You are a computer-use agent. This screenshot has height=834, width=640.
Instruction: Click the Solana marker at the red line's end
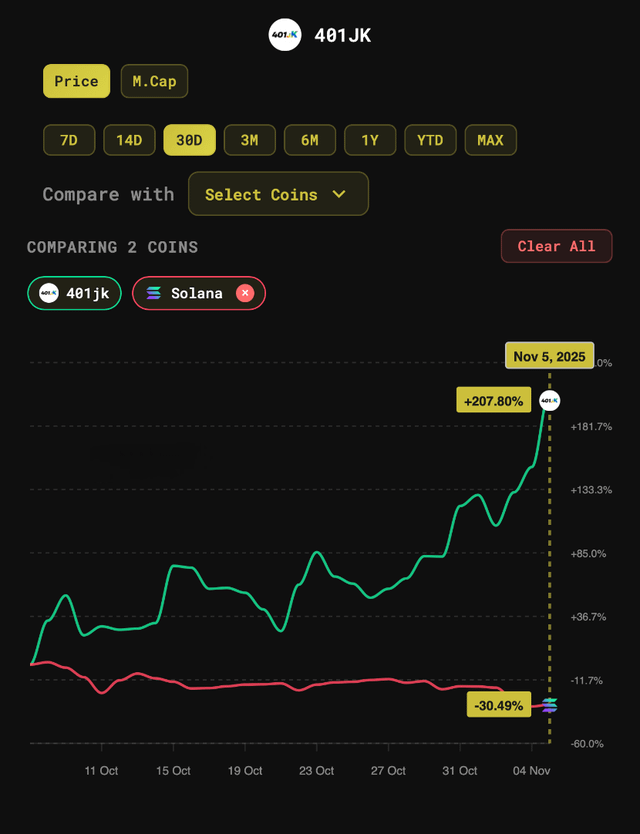[x=549, y=706]
